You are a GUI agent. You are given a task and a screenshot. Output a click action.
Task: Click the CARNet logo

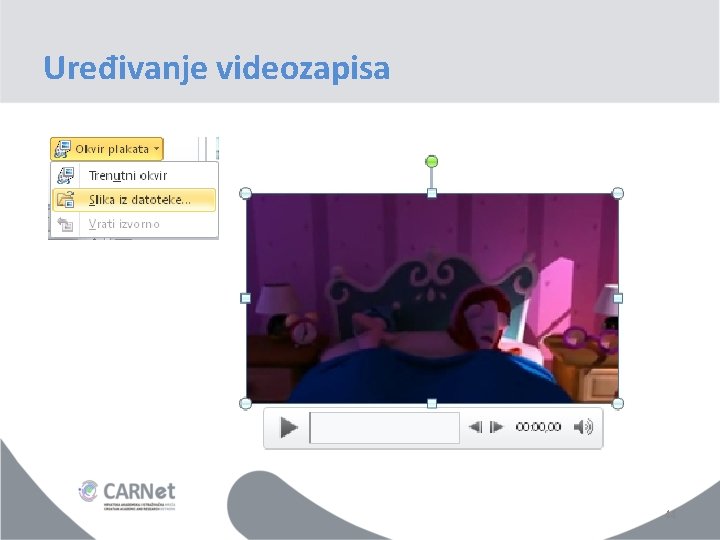coord(127,495)
